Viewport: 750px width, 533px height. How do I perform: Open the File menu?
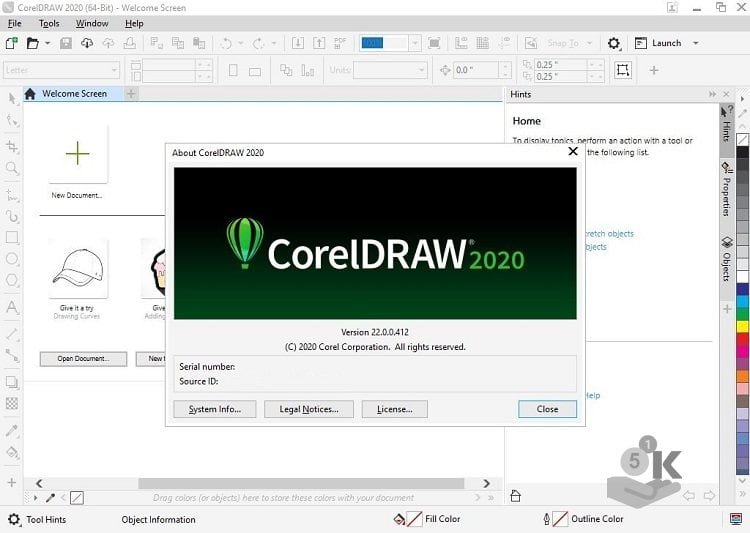tap(14, 23)
